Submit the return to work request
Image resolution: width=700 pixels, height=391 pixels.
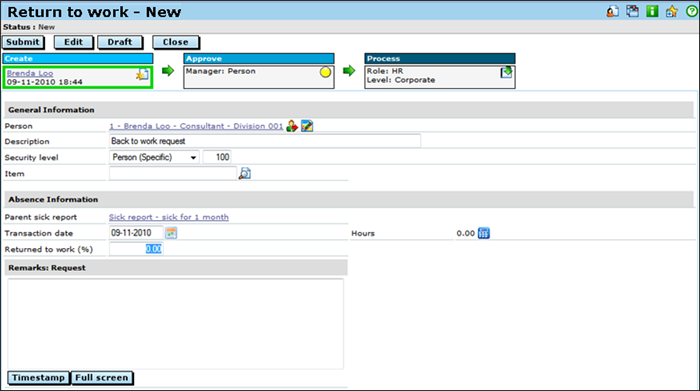point(23,42)
